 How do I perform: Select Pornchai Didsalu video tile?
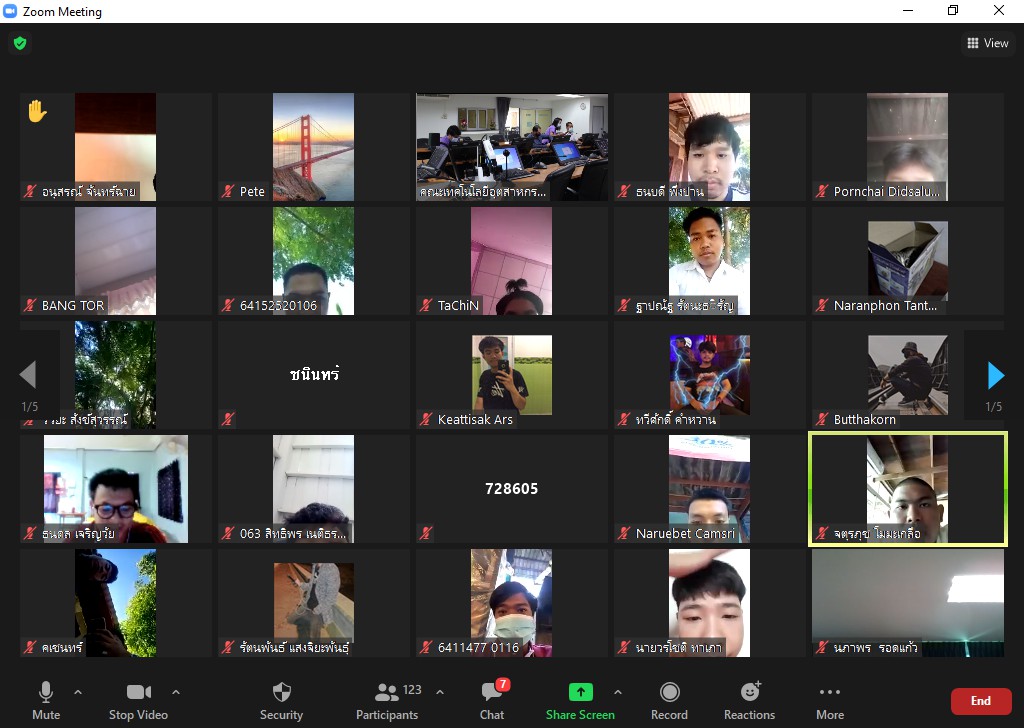(x=908, y=146)
